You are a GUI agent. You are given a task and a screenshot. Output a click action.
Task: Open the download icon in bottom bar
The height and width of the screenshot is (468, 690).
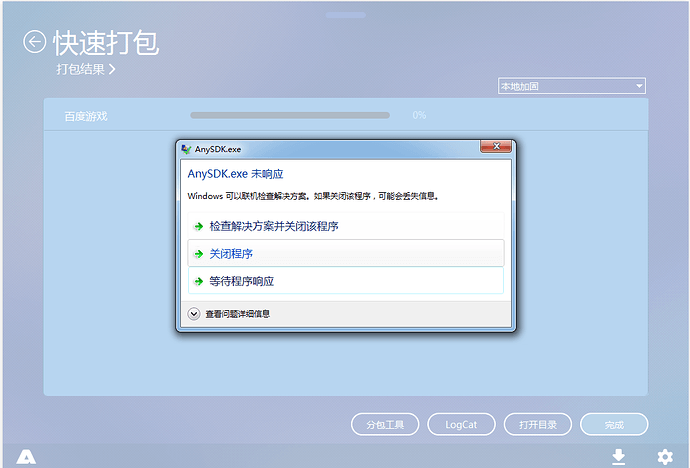point(619,457)
